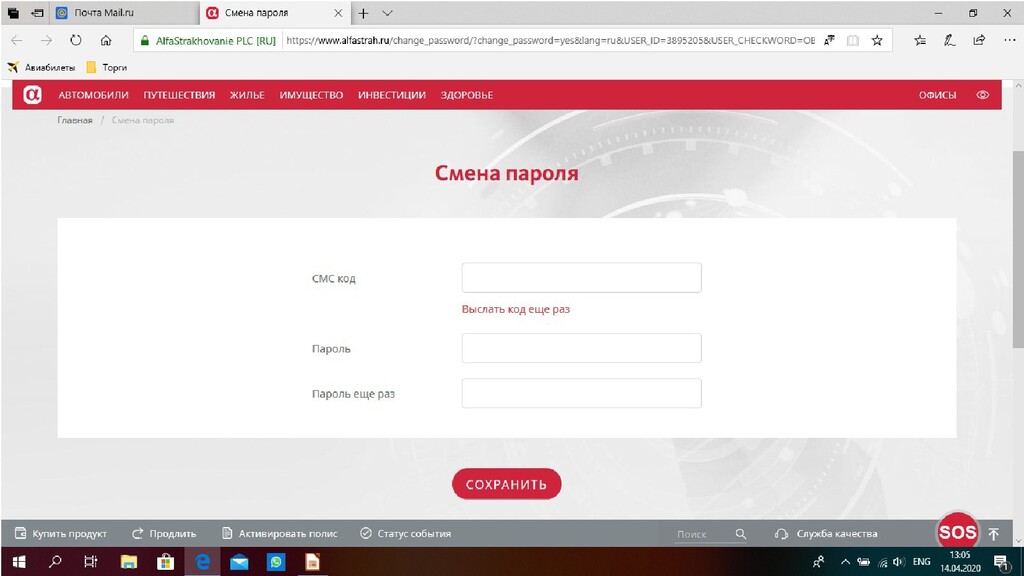1024x576 pixels.
Task: Click the Выслать код еще раз link
Action: (515, 309)
